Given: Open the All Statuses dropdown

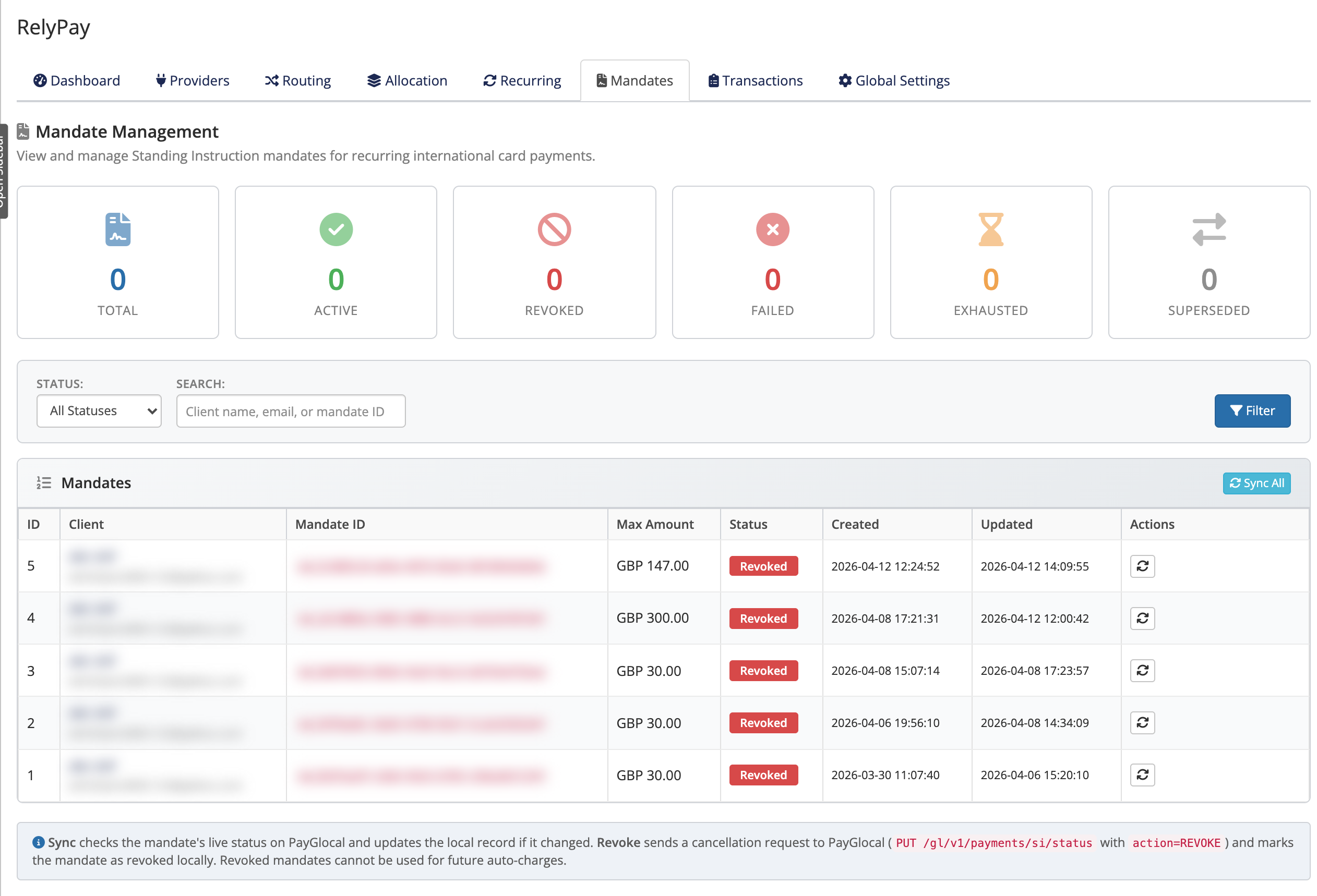Looking at the screenshot, I should click(99, 410).
